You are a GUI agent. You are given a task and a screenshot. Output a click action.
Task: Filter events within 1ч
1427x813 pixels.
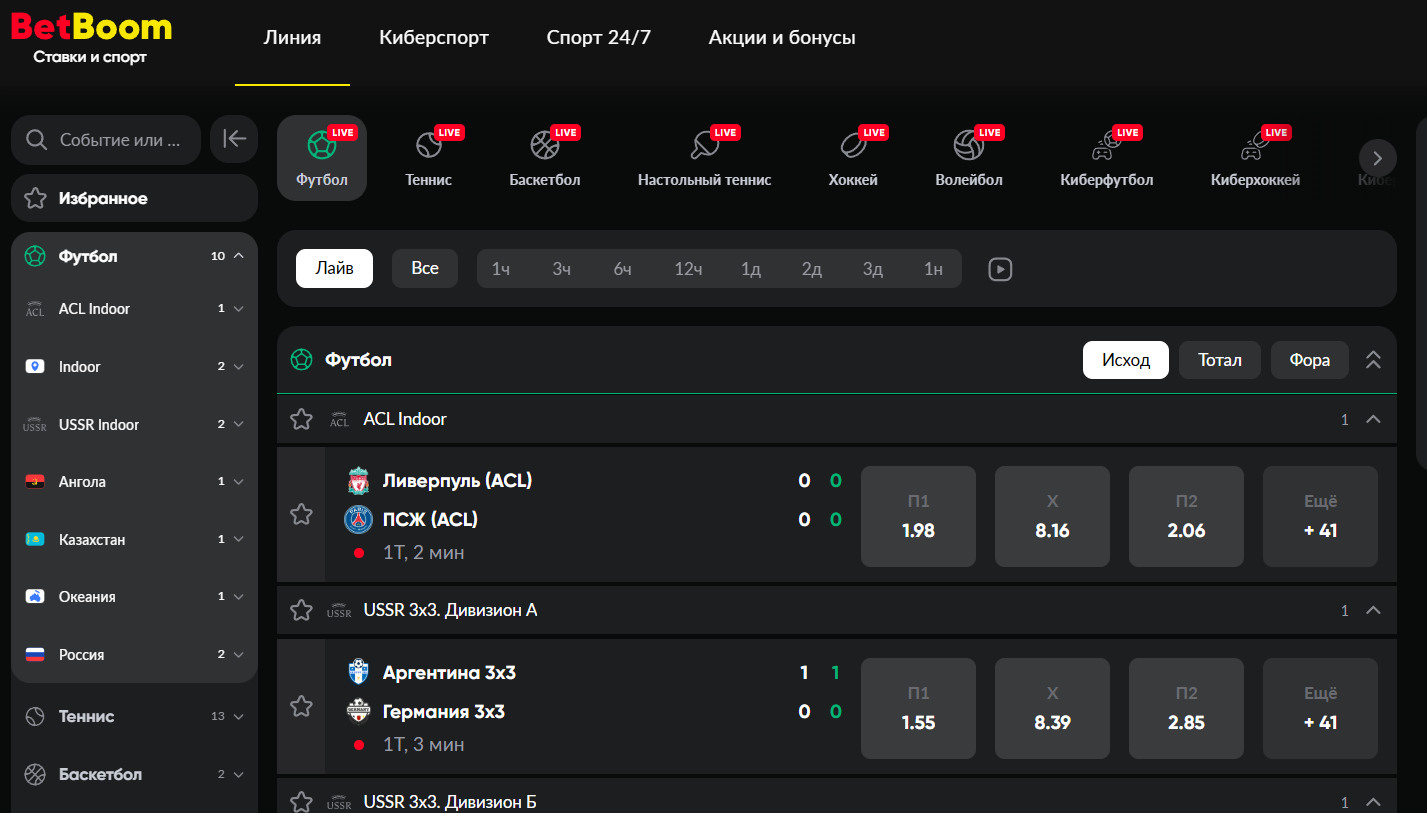pyautogui.click(x=501, y=269)
